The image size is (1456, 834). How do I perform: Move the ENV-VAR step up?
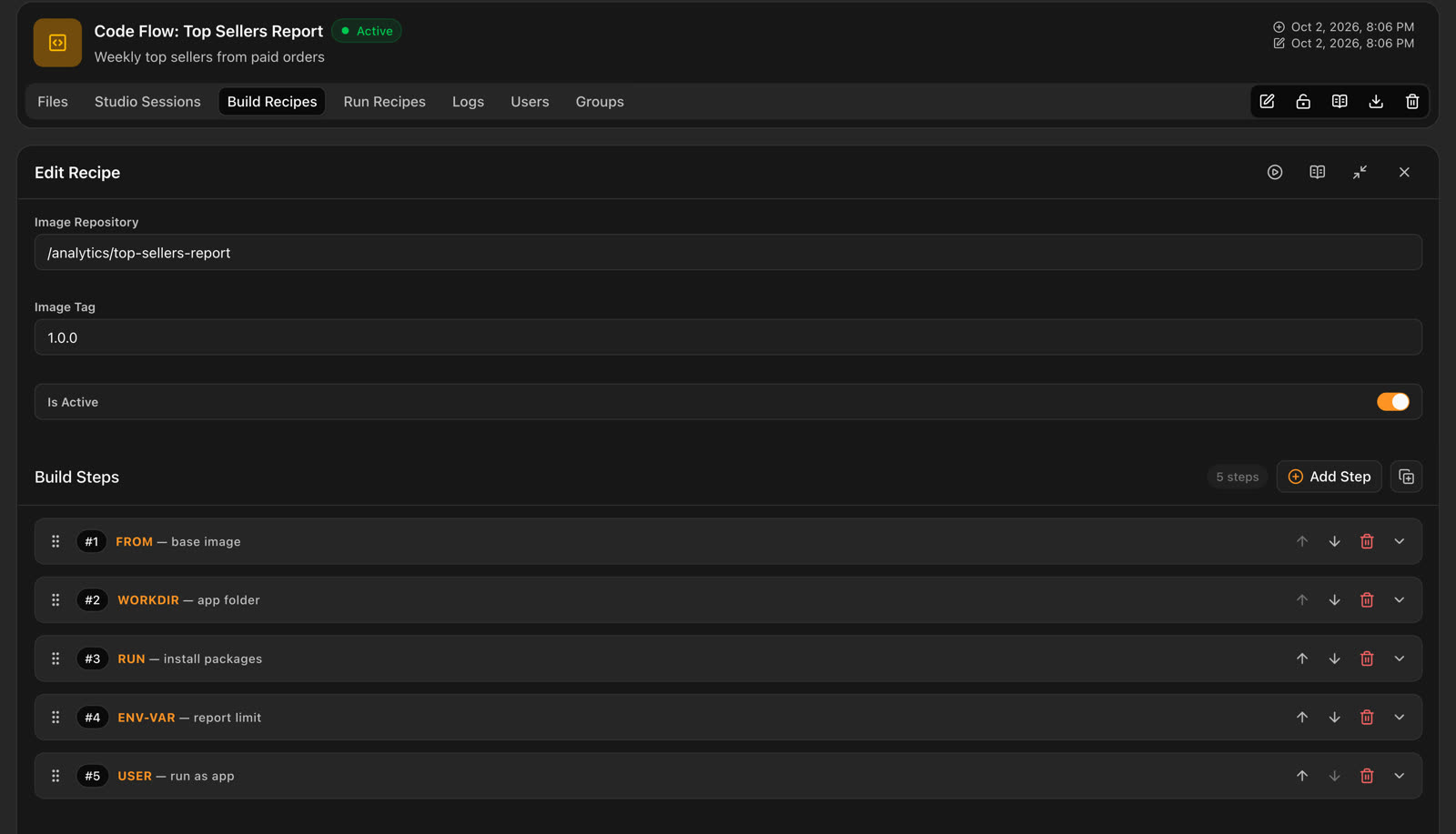pyautogui.click(x=1302, y=718)
